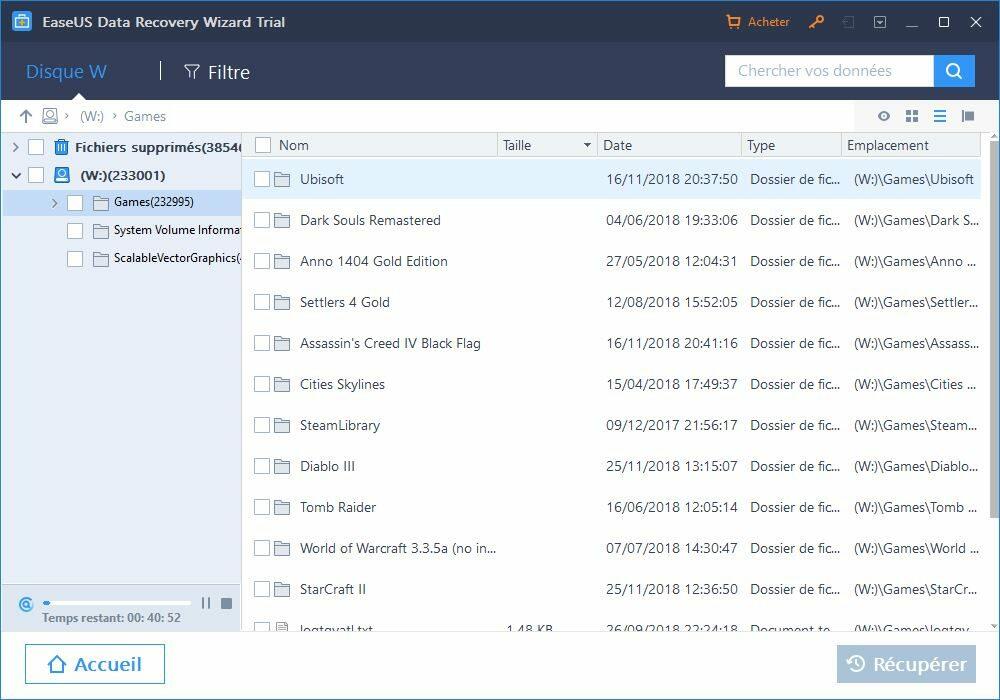1000x700 pixels.
Task: Click Games in the breadcrumb path
Action: [x=145, y=116]
